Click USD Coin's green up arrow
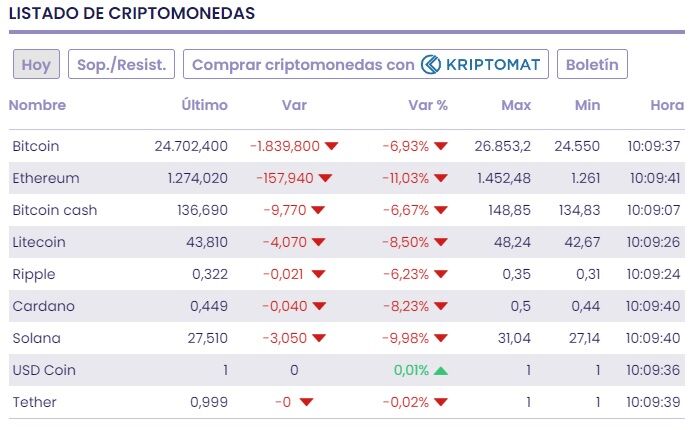 441,370
